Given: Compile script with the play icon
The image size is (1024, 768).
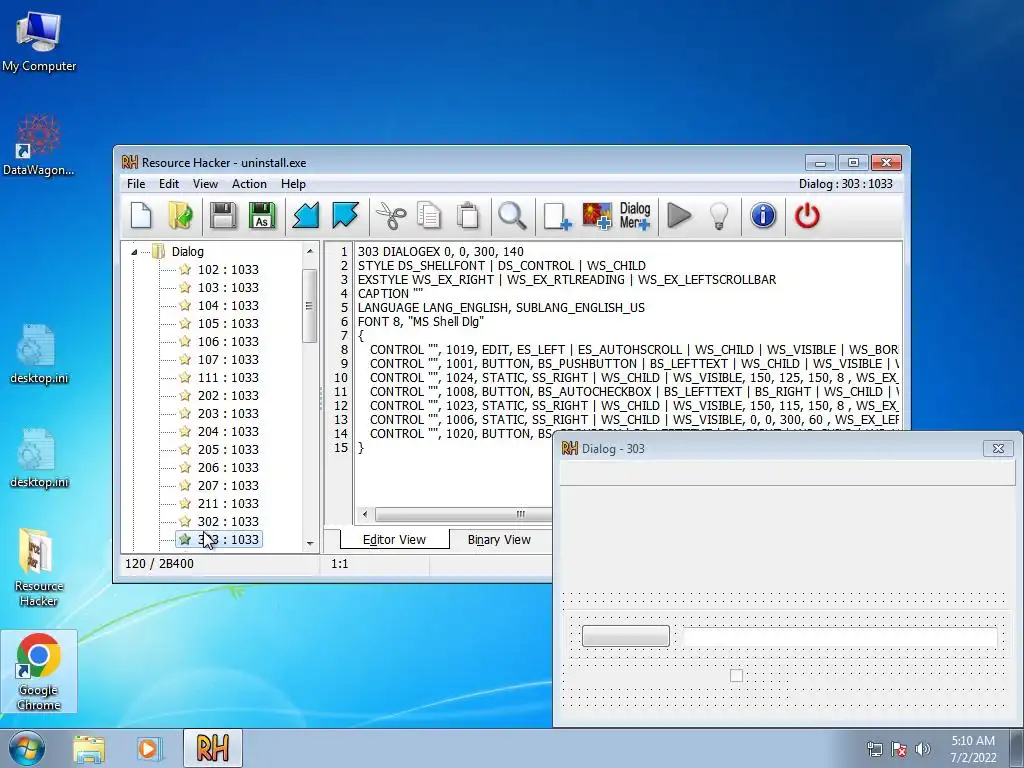Looking at the screenshot, I should pyautogui.click(x=679, y=216).
